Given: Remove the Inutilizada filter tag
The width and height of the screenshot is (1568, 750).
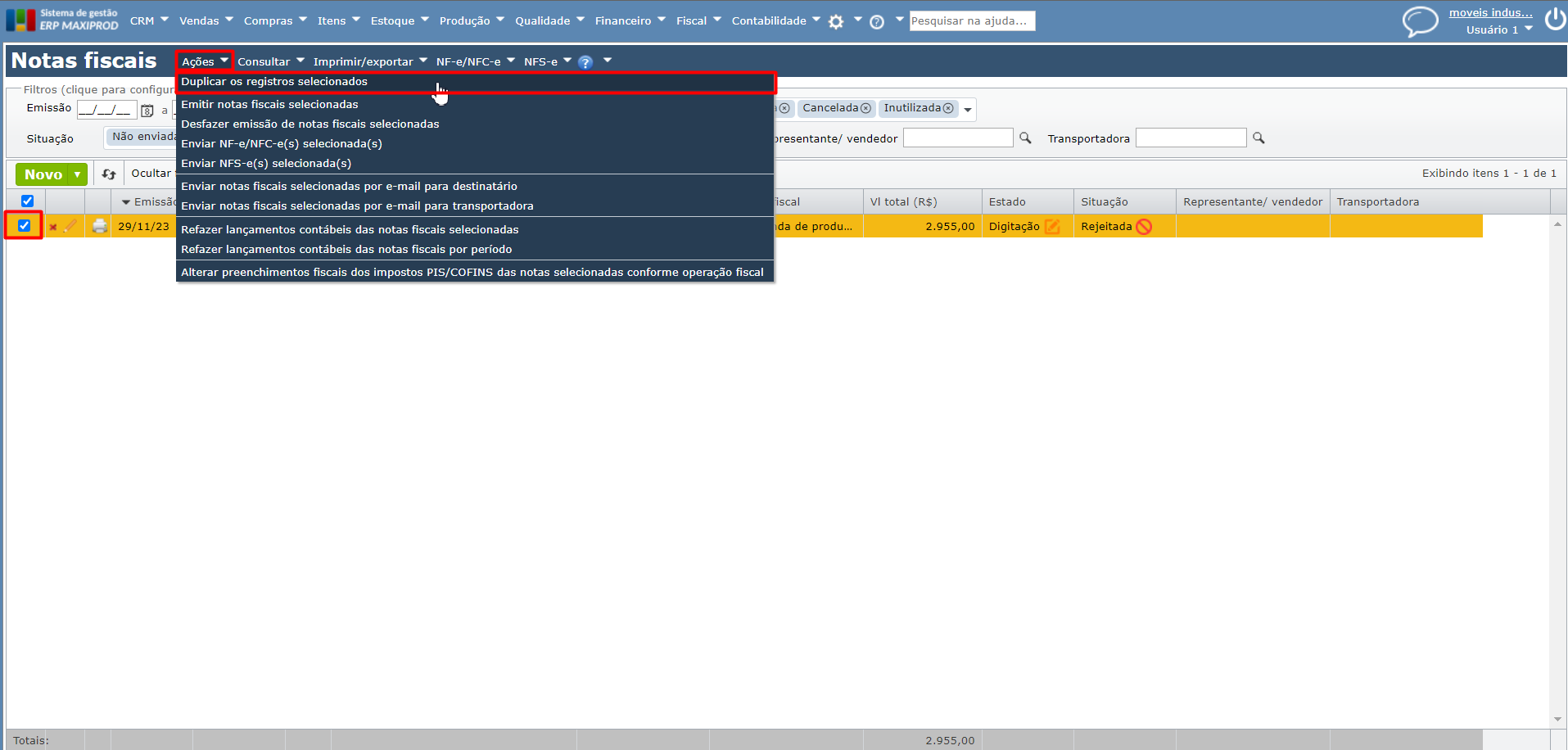Looking at the screenshot, I should [948, 108].
